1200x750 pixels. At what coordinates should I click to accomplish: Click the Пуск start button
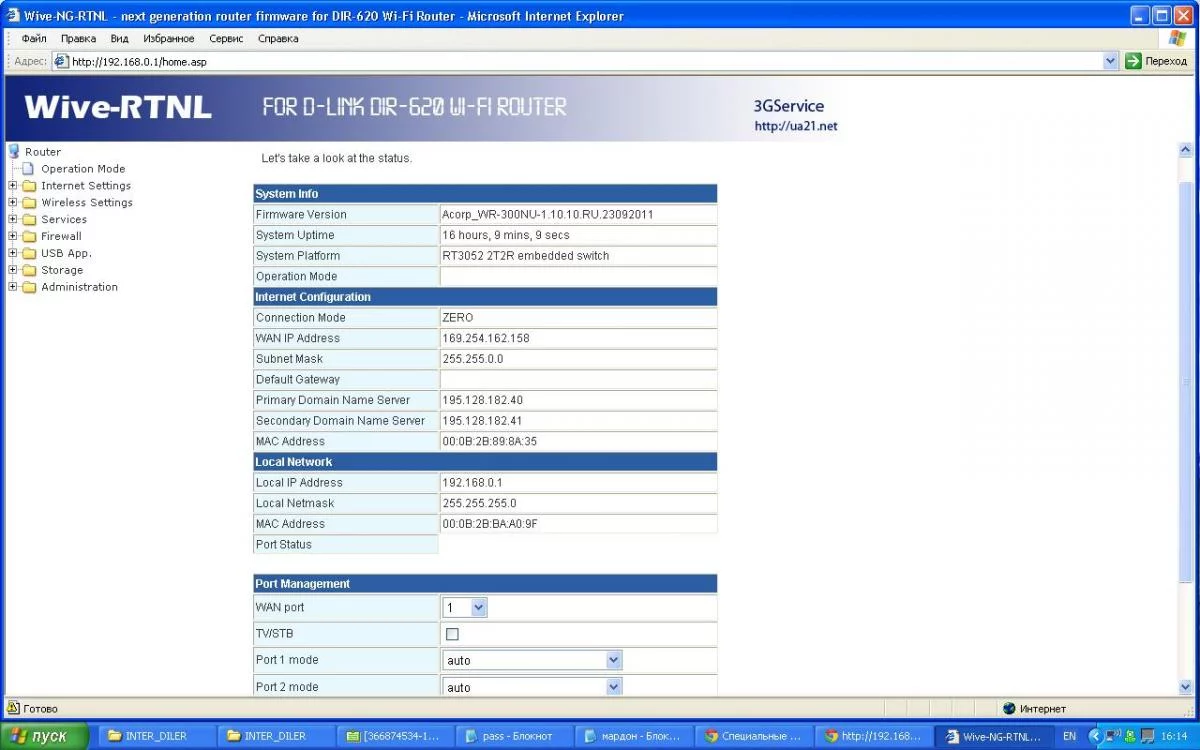45,736
